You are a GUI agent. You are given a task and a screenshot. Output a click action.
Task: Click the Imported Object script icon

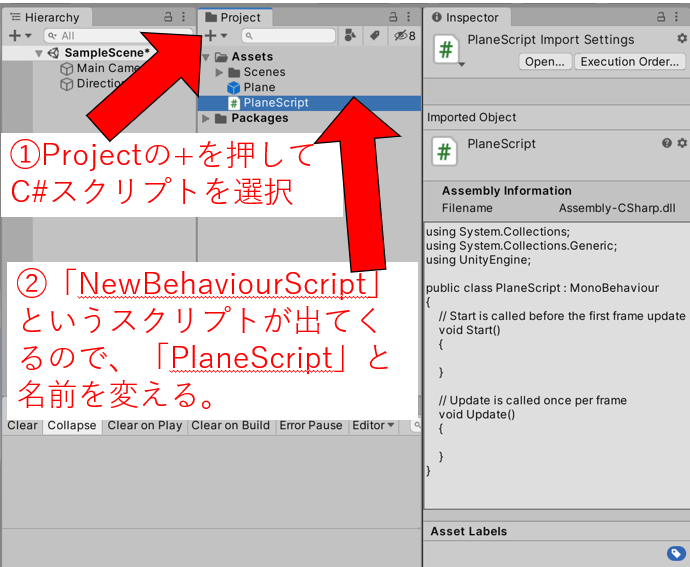coord(444,152)
